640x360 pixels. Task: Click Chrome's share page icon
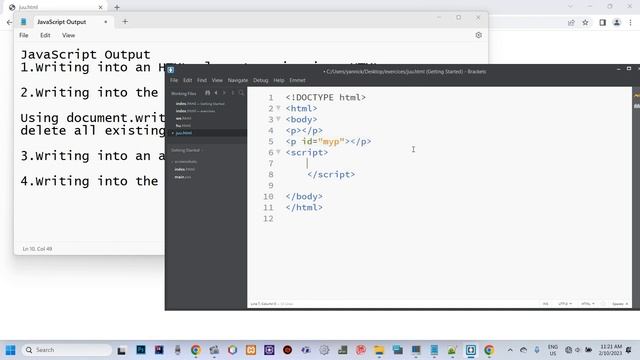(571, 23)
